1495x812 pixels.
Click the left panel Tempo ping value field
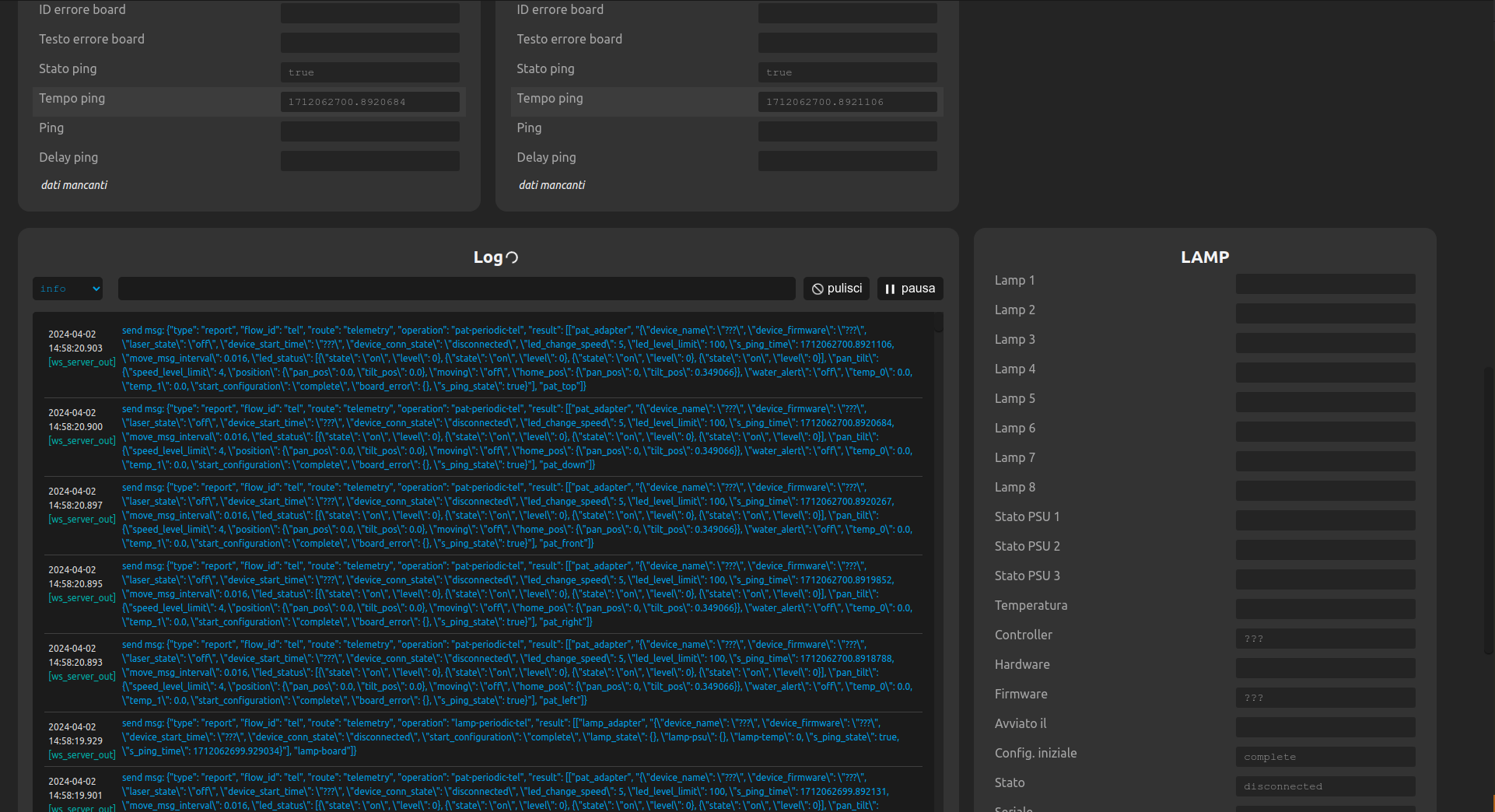point(369,102)
